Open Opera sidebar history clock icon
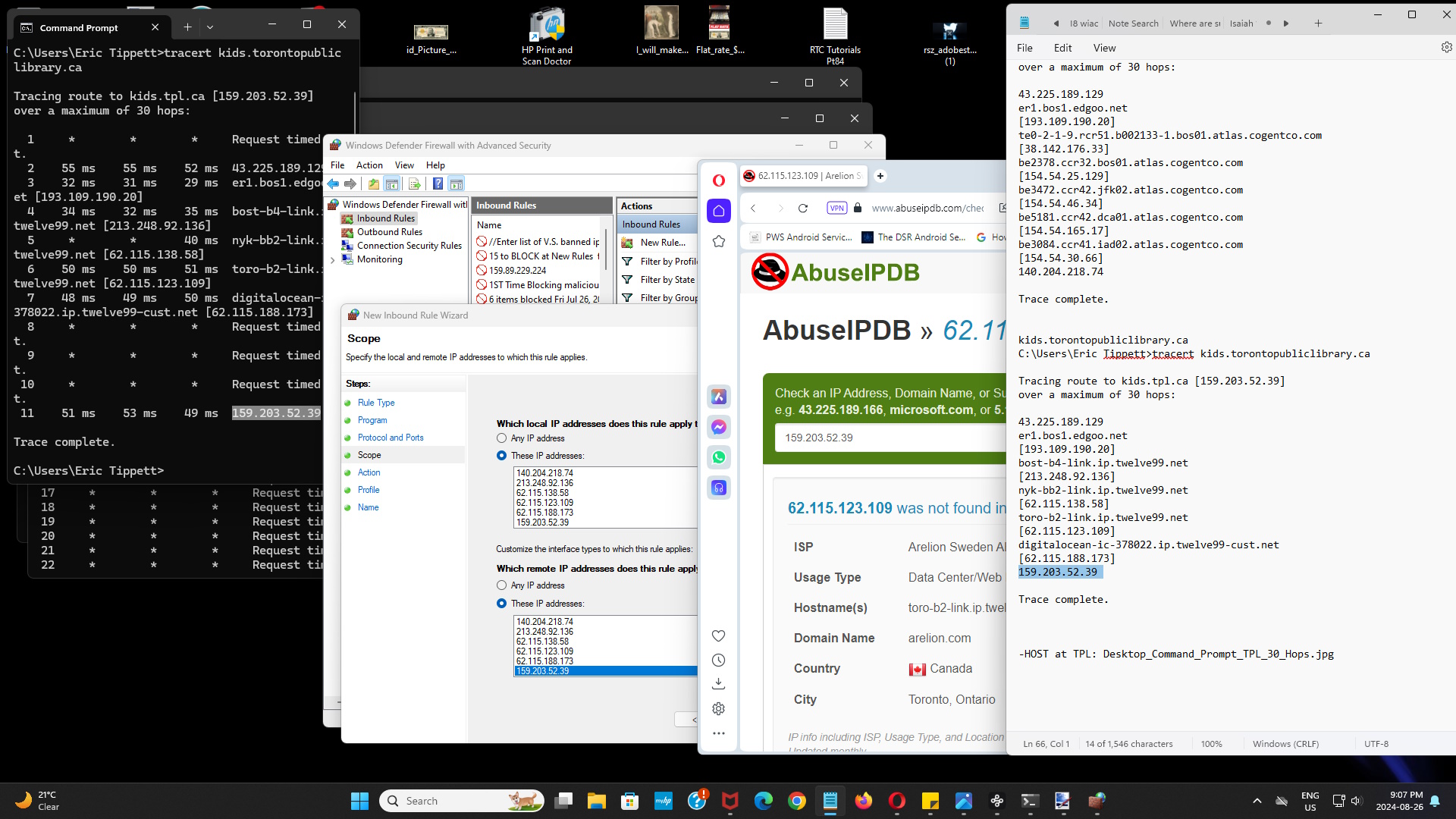Image resolution: width=1456 pixels, height=819 pixels. click(719, 661)
